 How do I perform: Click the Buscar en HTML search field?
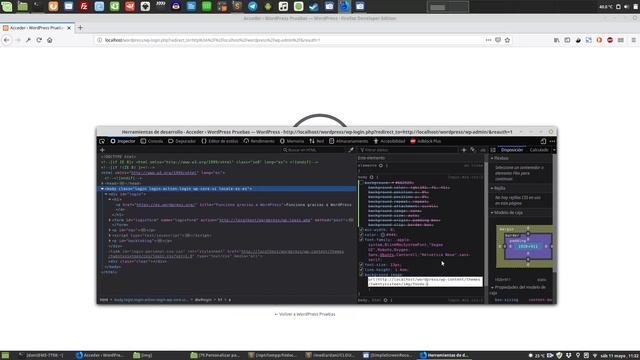coord(313,150)
